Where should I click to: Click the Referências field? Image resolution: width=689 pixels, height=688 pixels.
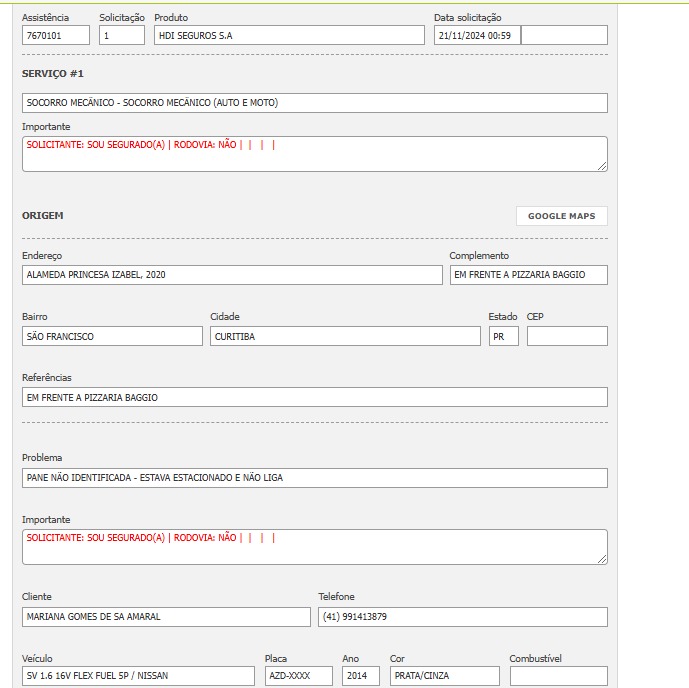(315, 397)
